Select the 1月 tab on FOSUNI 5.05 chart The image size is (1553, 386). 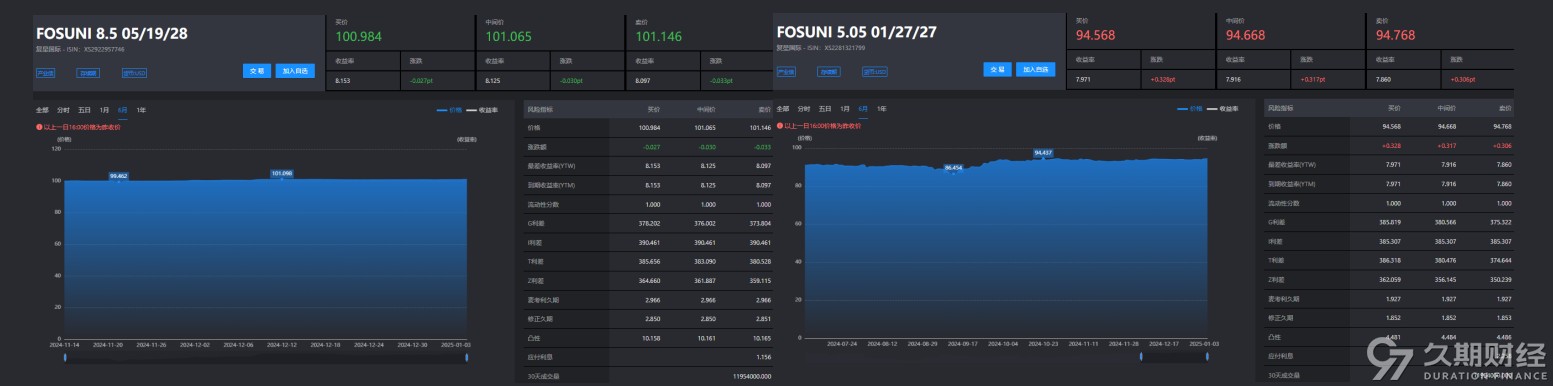point(845,108)
